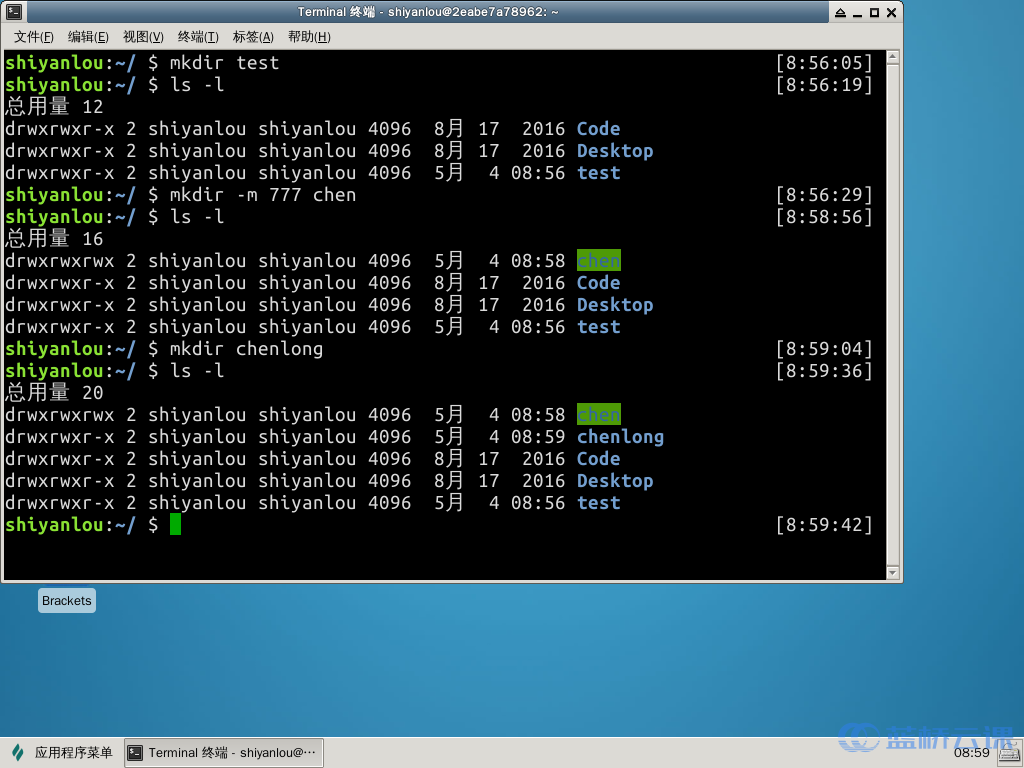Click the keyboard icon in the system tray

click(1006, 752)
